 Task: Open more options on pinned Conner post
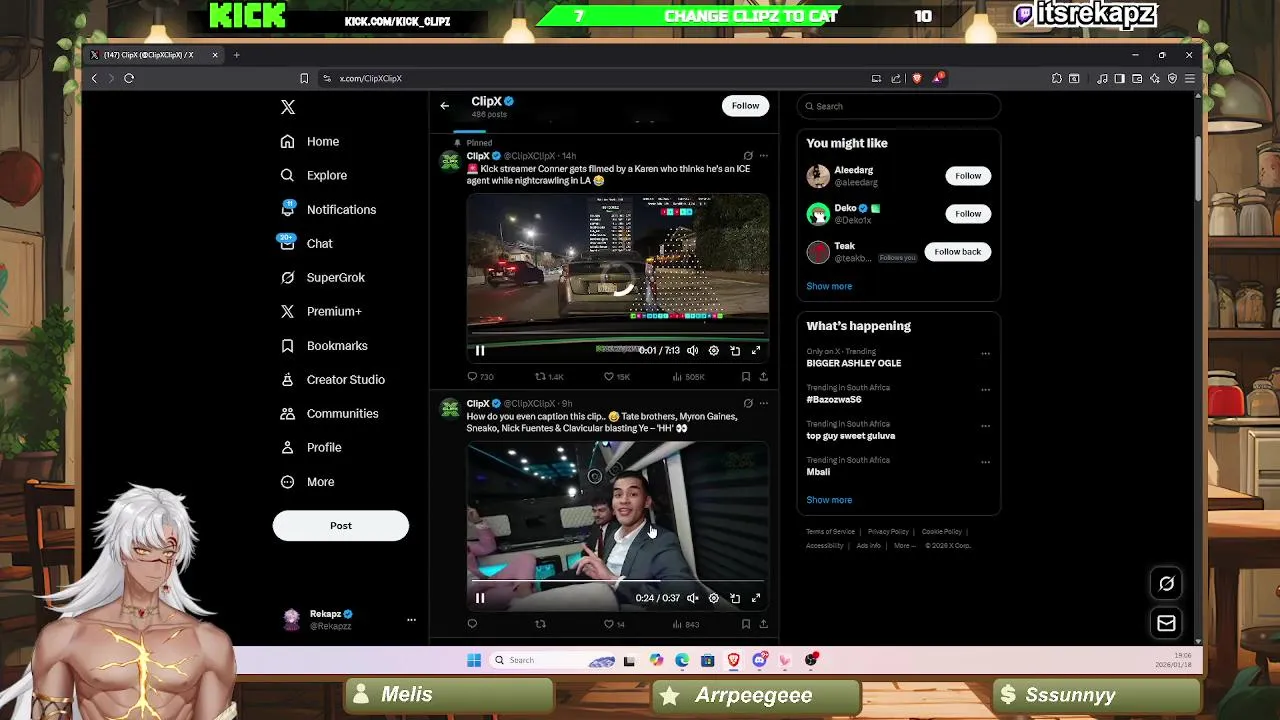pos(764,156)
